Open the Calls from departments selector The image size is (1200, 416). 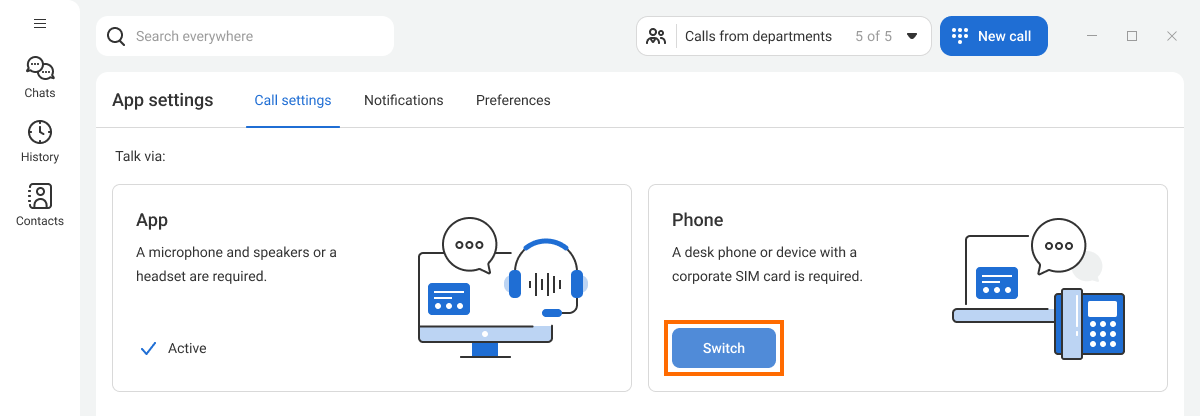(x=784, y=36)
